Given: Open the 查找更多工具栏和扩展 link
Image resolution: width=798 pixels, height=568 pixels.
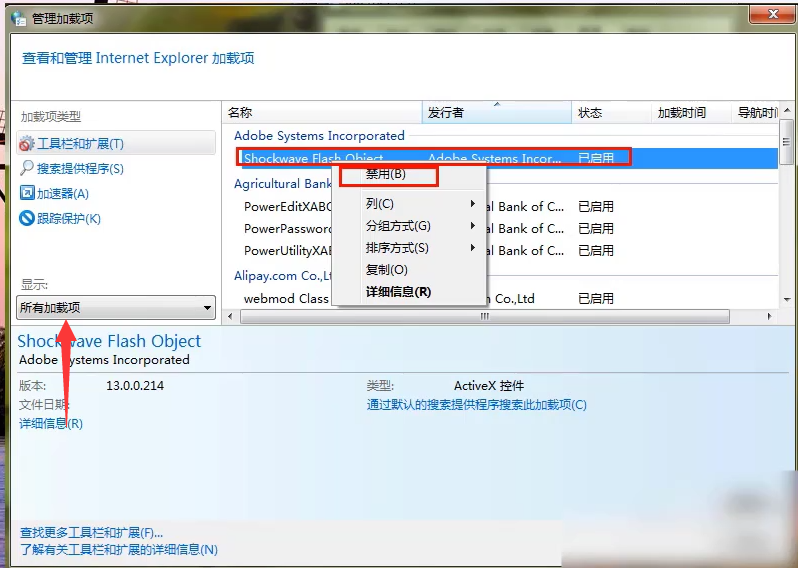Looking at the screenshot, I should 91,533.
